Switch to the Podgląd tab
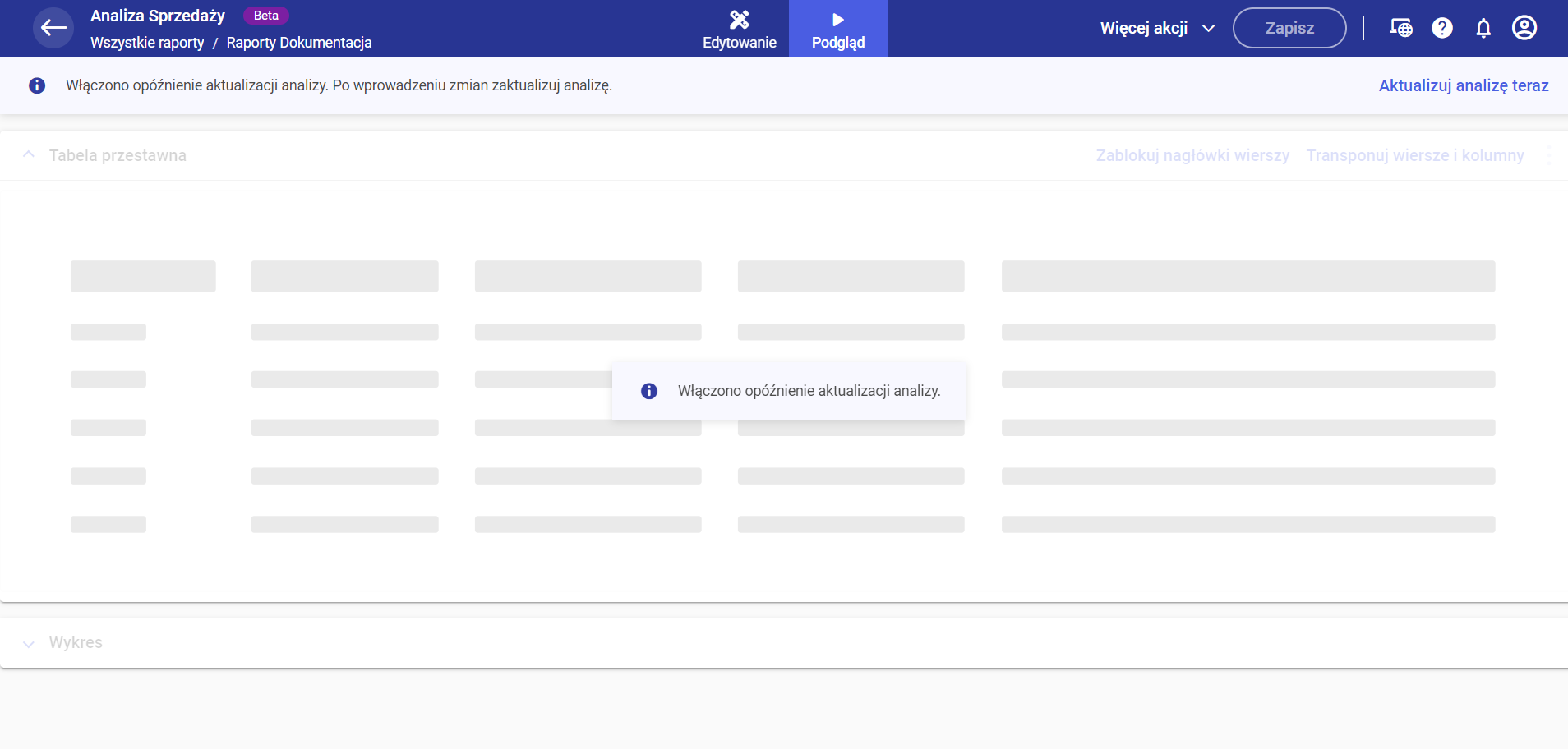The height and width of the screenshot is (749, 1568). pos(838,29)
